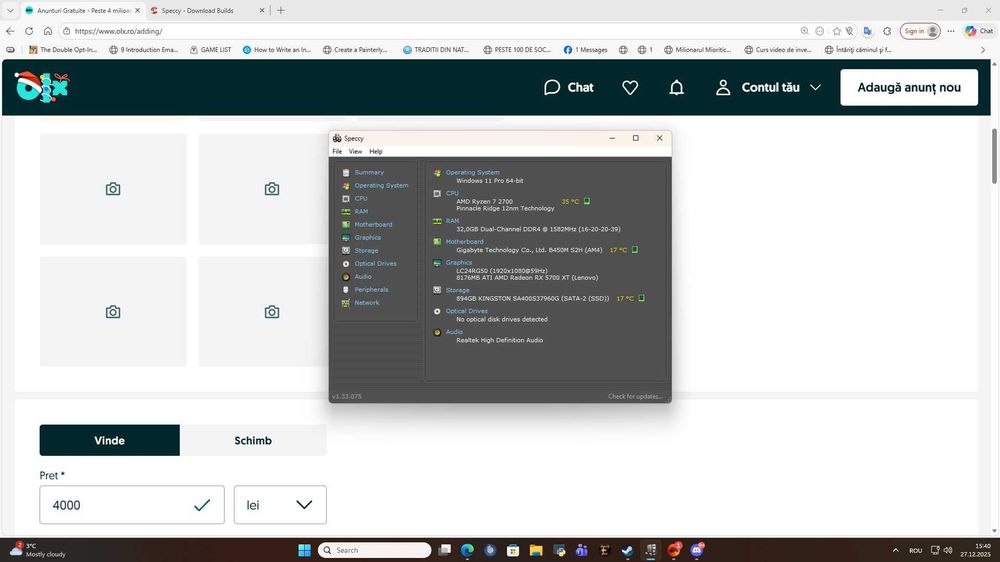
Task: Select Summary in Speccy sidebar
Action: (x=369, y=172)
